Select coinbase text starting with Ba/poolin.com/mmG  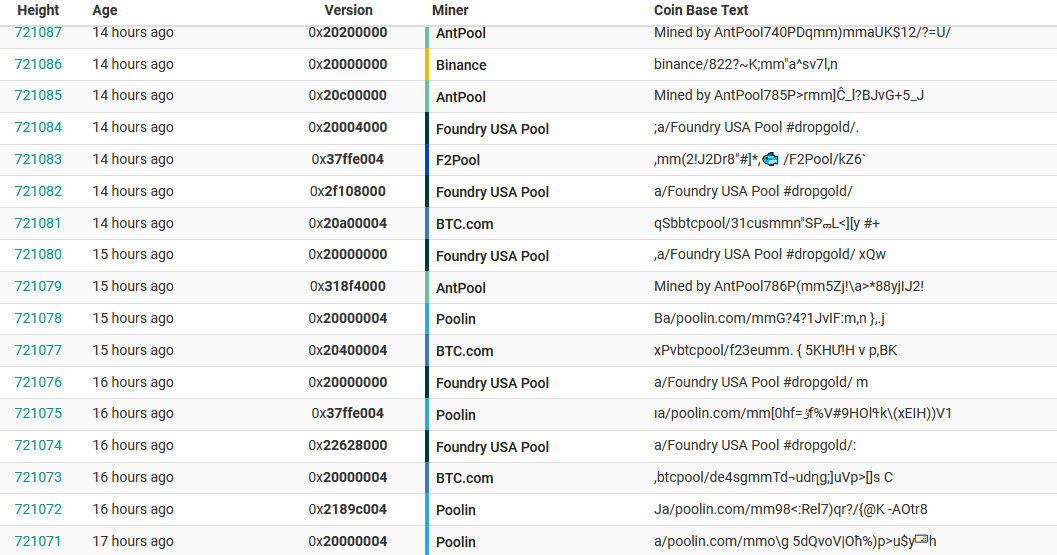pos(769,318)
